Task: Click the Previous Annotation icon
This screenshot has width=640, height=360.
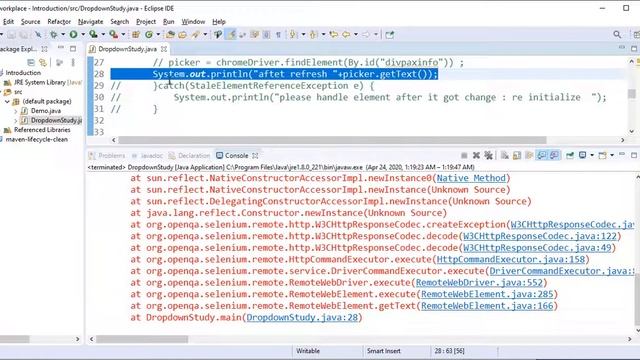Action: tap(313, 35)
